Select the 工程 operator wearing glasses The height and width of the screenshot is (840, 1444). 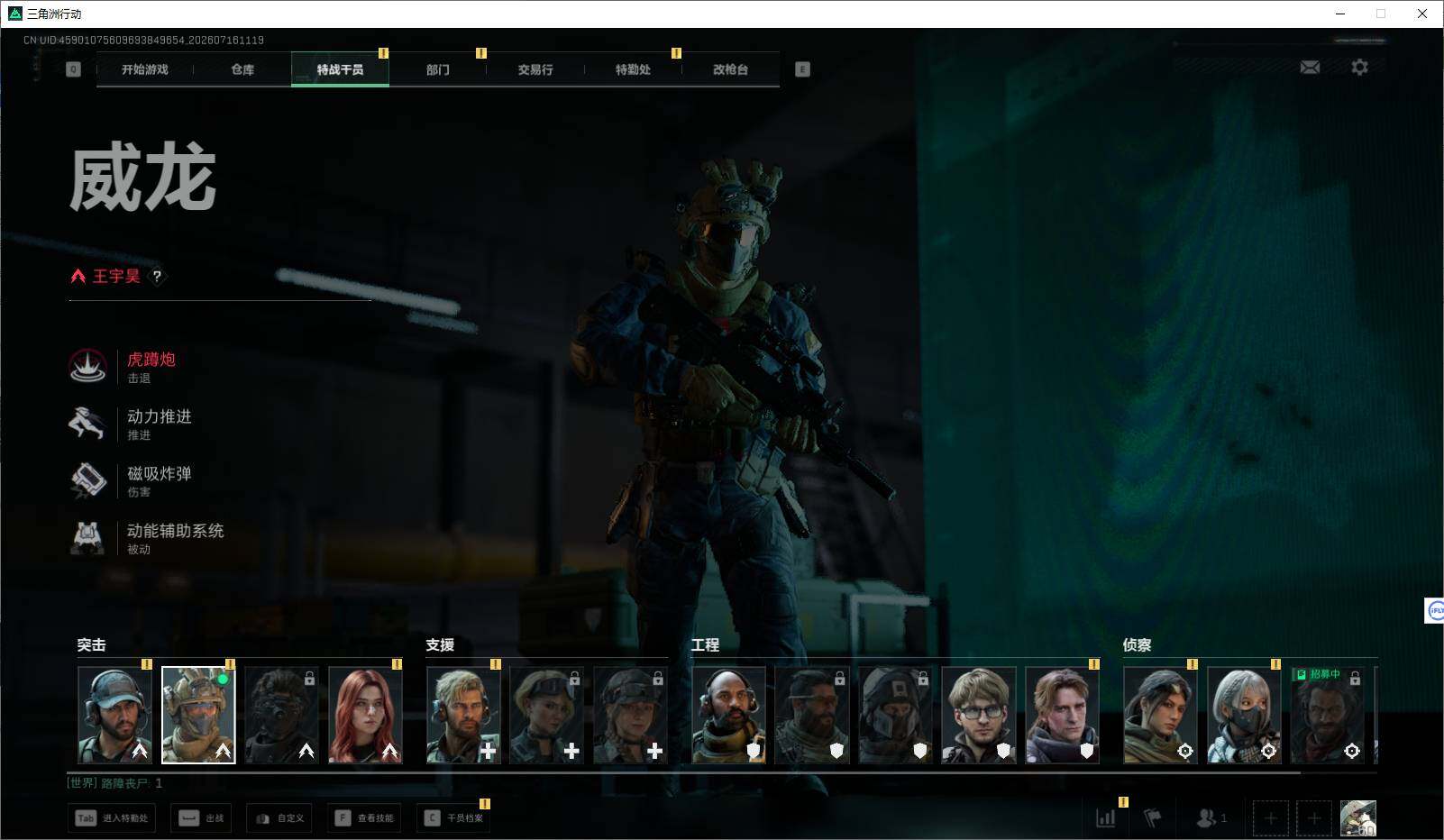979,716
